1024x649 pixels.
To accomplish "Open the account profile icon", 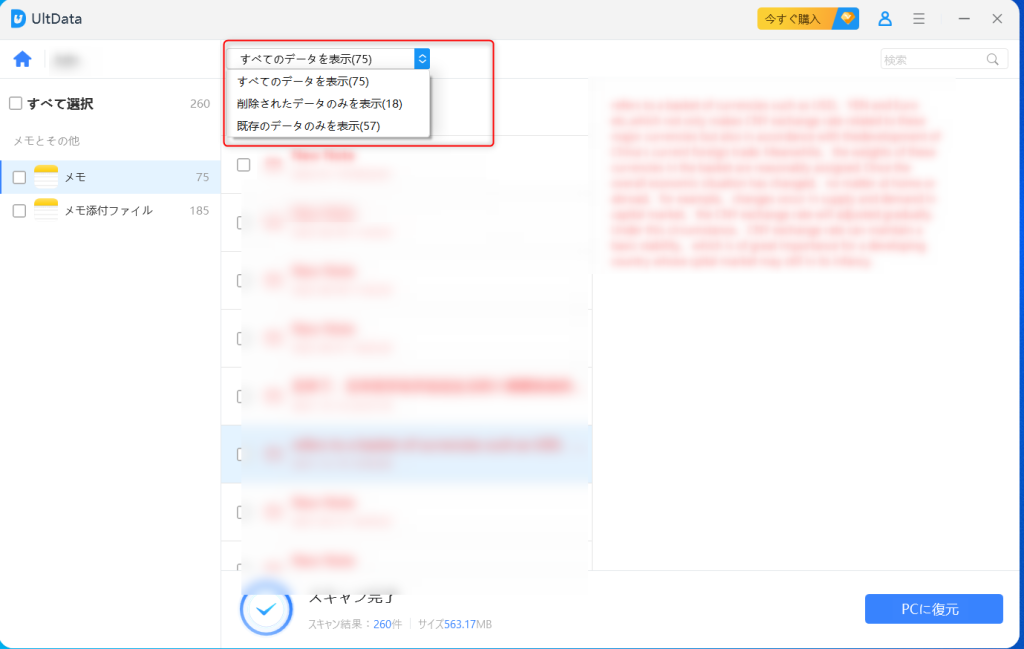I will [x=884, y=18].
